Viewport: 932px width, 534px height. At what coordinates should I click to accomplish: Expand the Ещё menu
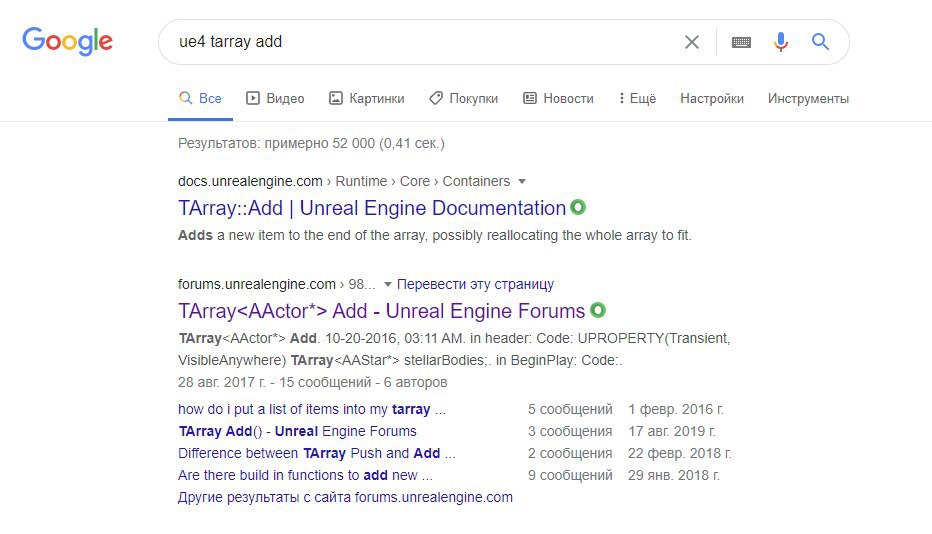click(x=637, y=99)
